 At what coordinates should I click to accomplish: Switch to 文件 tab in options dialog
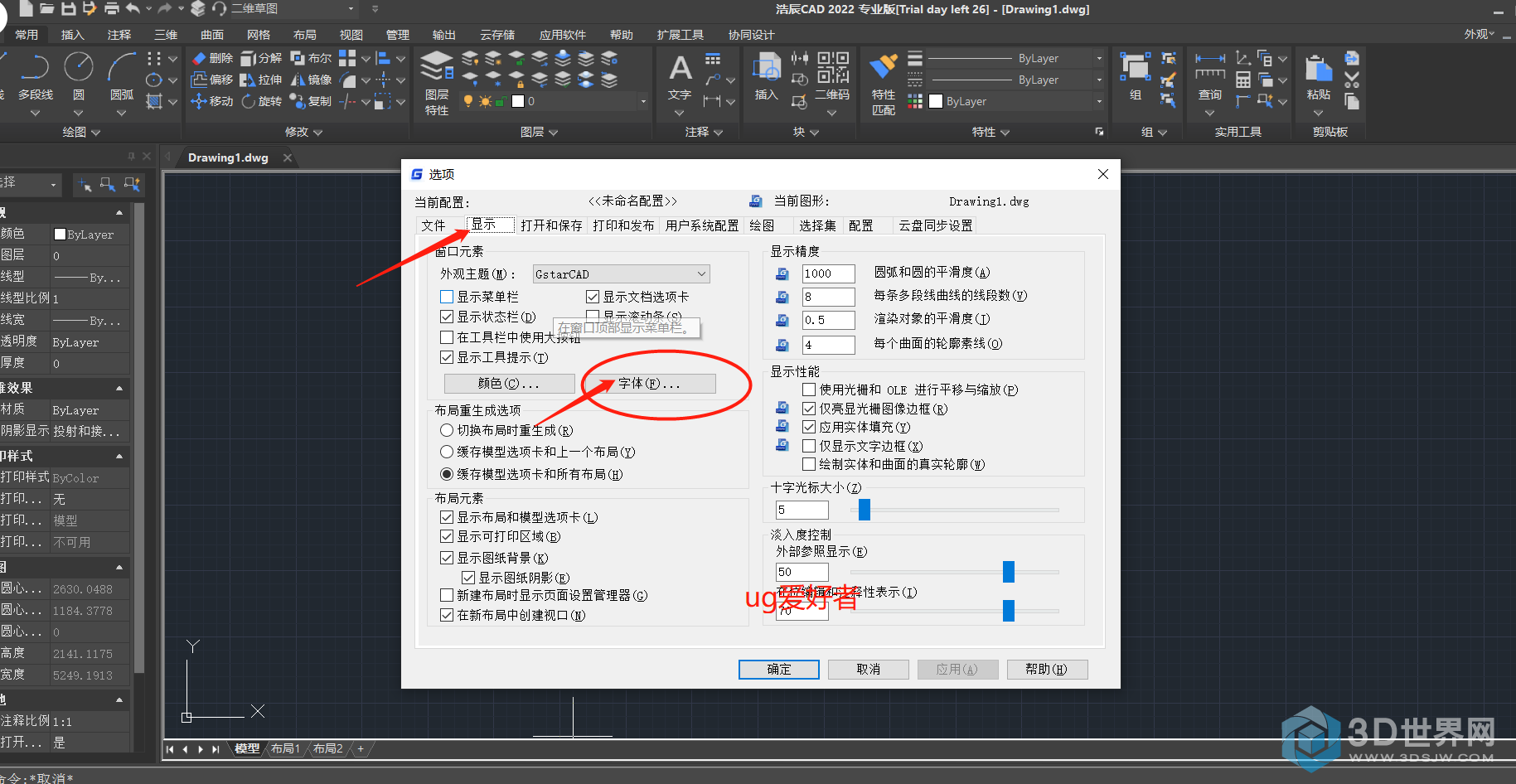tap(433, 225)
